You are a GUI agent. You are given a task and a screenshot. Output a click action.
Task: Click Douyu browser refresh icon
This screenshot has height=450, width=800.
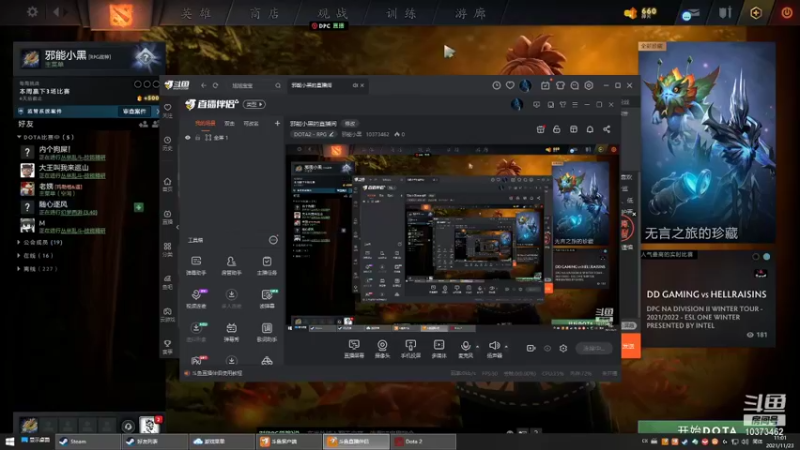tap(215, 85)
